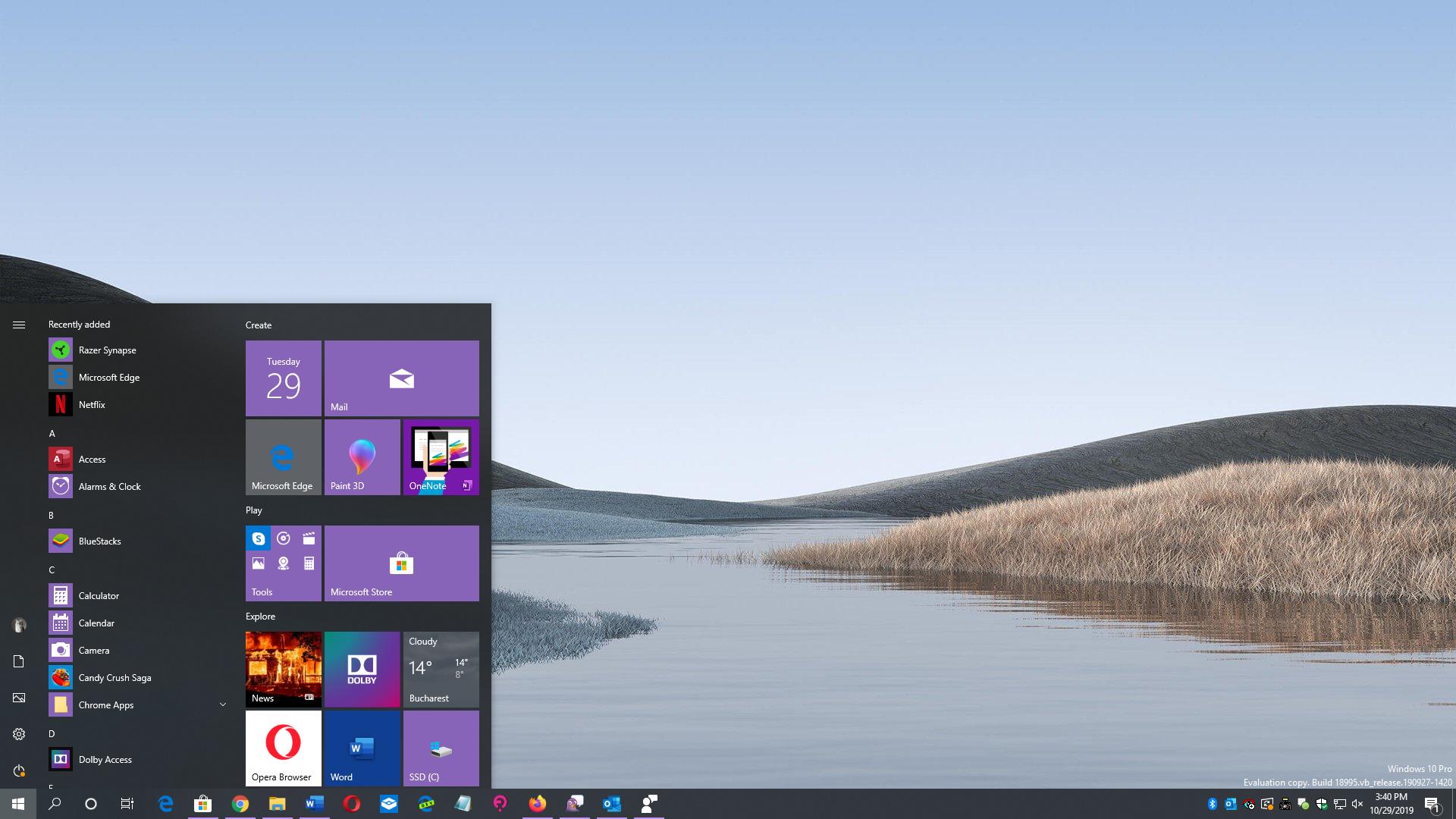Open Settings gear in Start sidebar
This screenshot has height=819, width=1456.
pos(19,734)
